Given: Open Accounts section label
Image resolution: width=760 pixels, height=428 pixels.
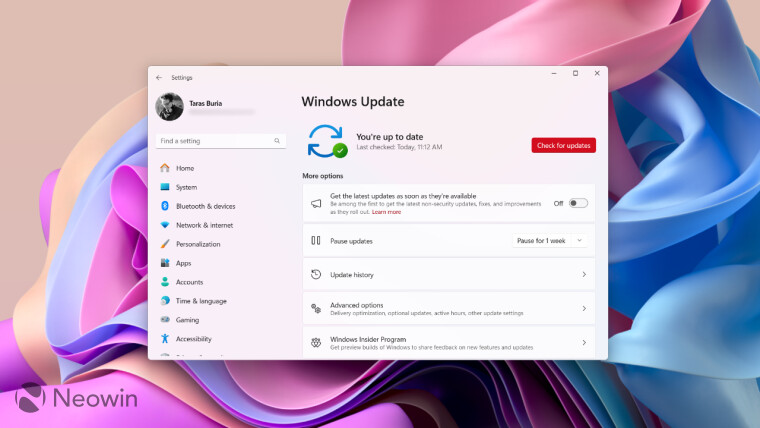Looking at the screenshot, I should coord(190,282).
